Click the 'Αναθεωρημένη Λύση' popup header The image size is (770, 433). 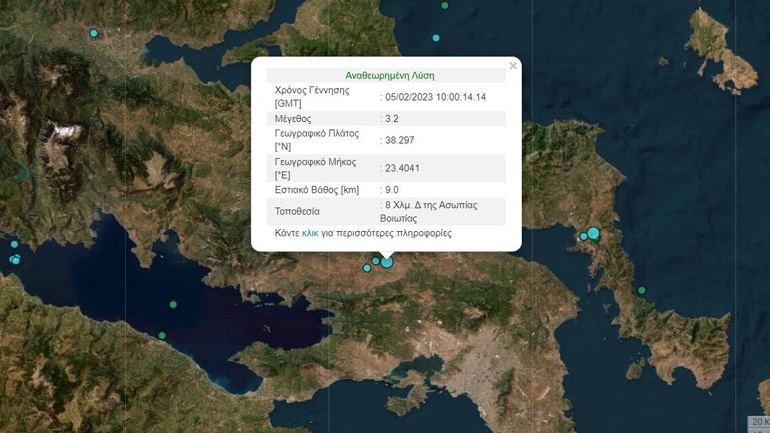pos(390,76)
